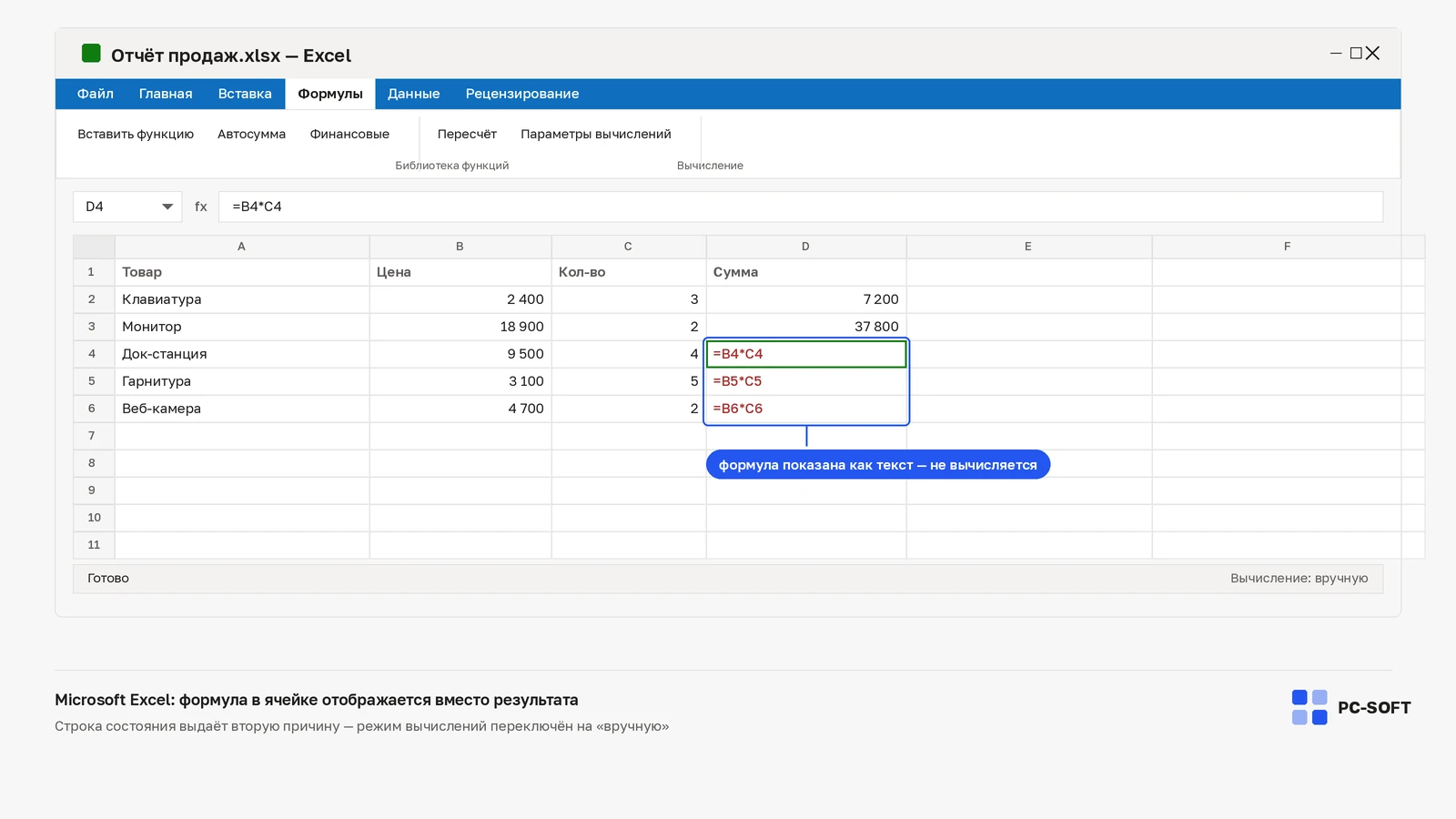Switch to the Главная tab
Viewport: 1456px width, 819px height.
[166, 94]
